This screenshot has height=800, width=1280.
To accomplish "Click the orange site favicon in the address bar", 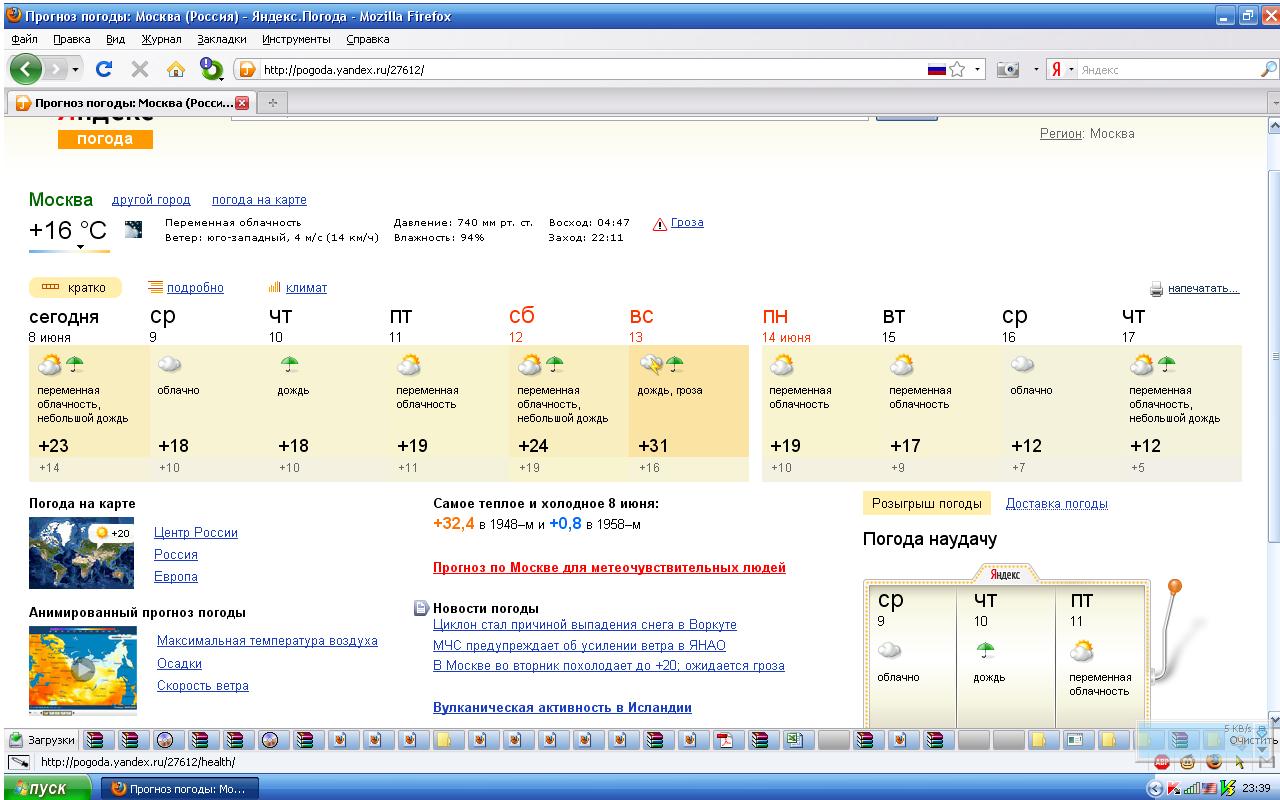I will coord(247,70).
